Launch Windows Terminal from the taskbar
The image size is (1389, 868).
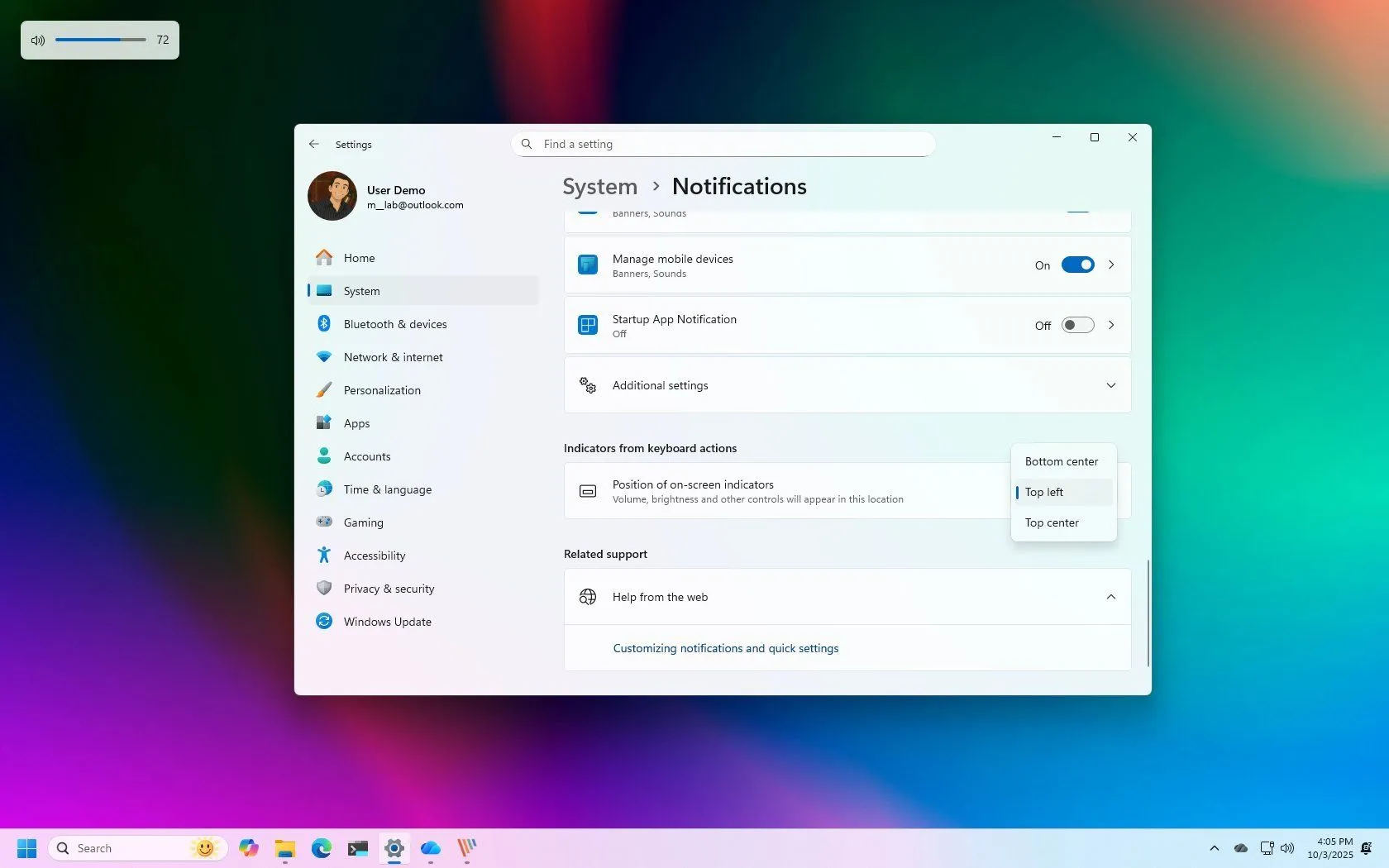click(357, 848)
